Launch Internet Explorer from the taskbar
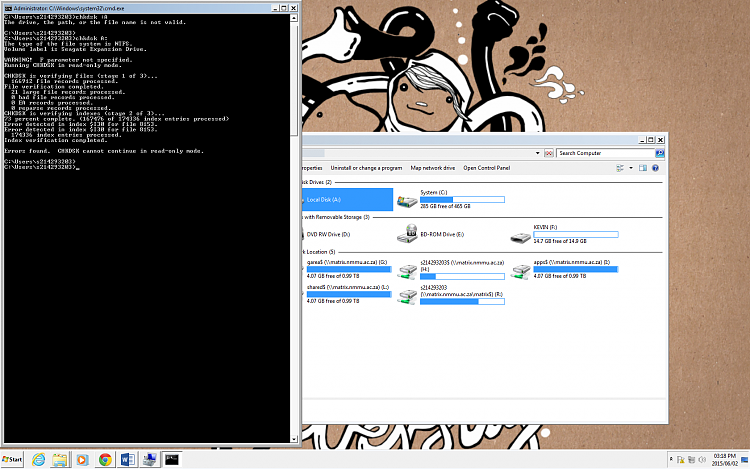The image size is (750, 469). click(38, 460)
